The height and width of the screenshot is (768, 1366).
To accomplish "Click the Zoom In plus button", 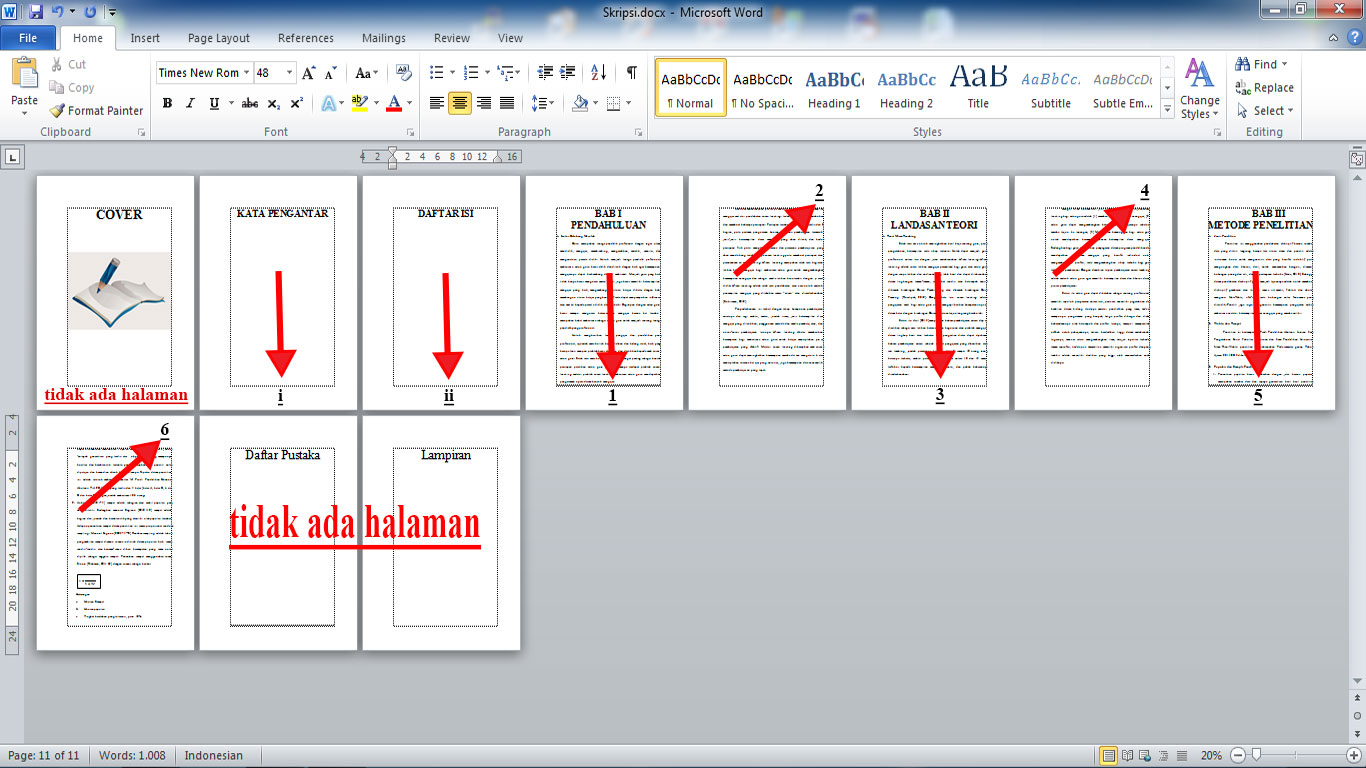I will 1354,755.
